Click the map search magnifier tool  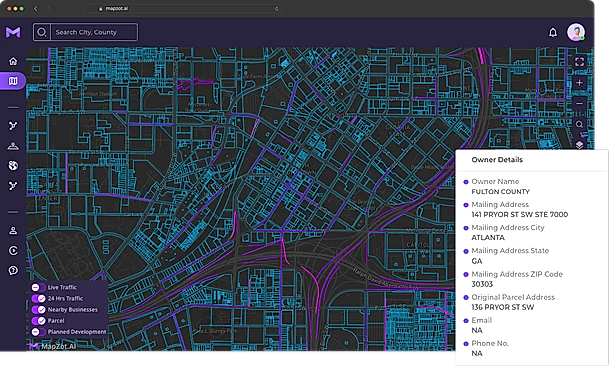click(x=579, y=124)
